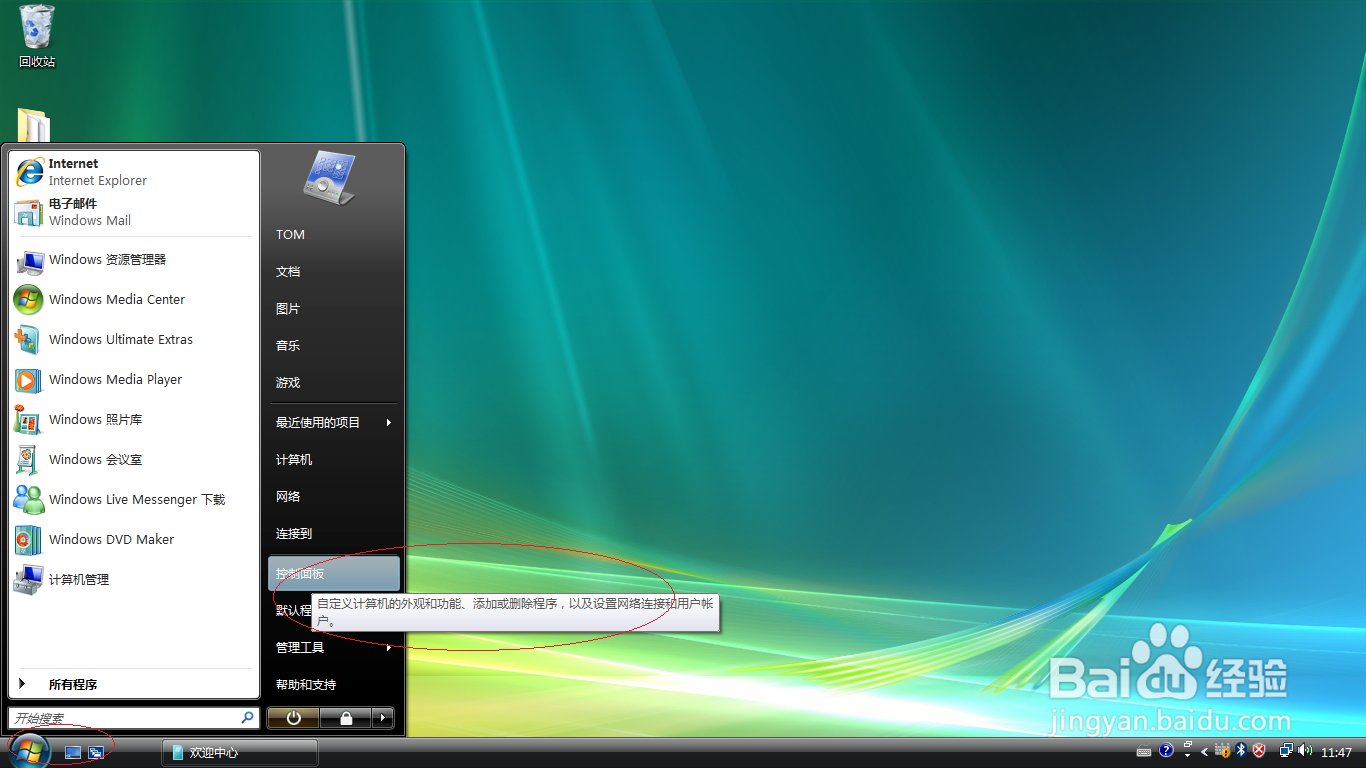This screenshot has height=768, width=1366.
Task: Open Windows 资源管理器
Action: click(x=134, y=260)
